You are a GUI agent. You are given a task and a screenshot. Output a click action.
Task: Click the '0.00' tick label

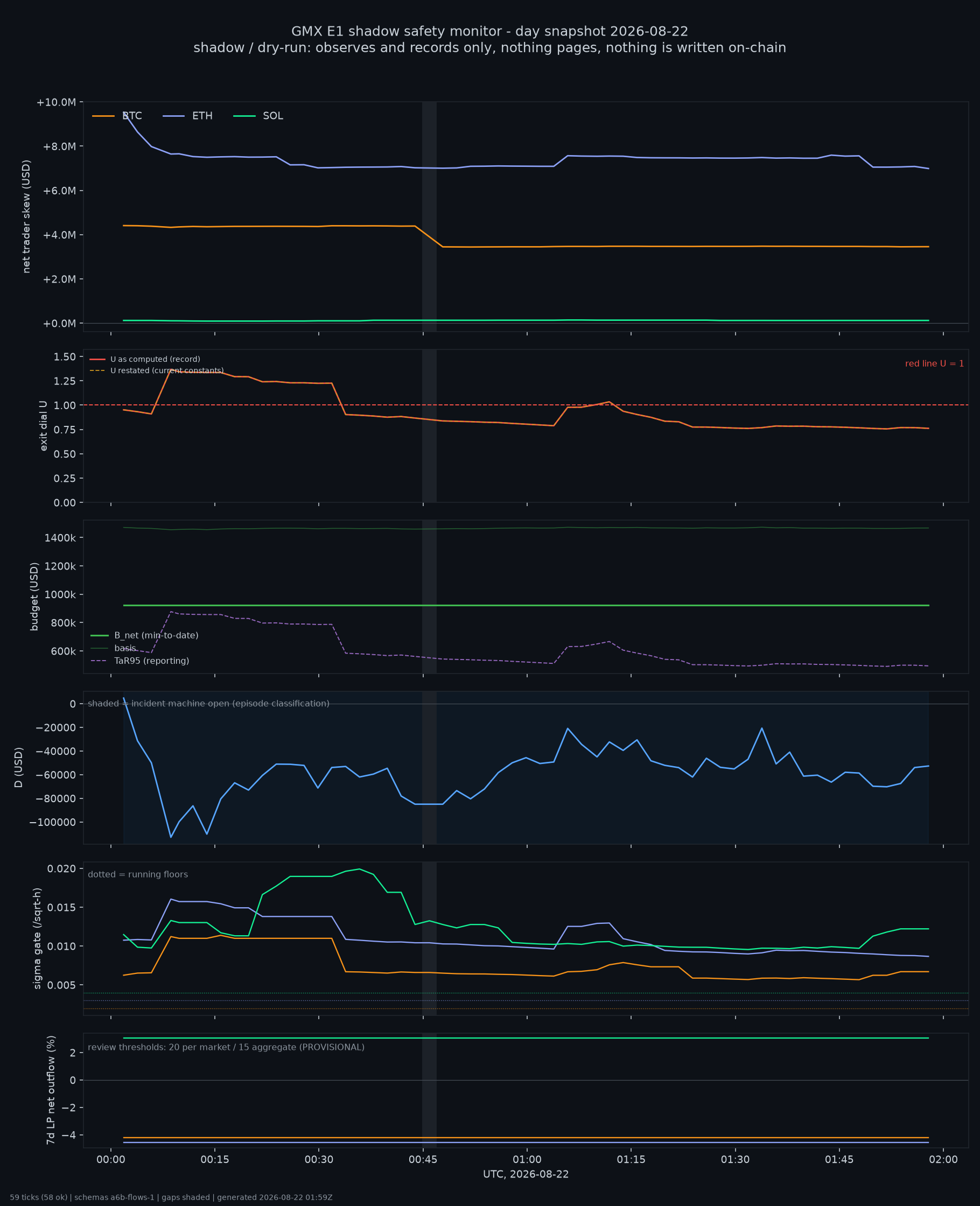[65, 503]
